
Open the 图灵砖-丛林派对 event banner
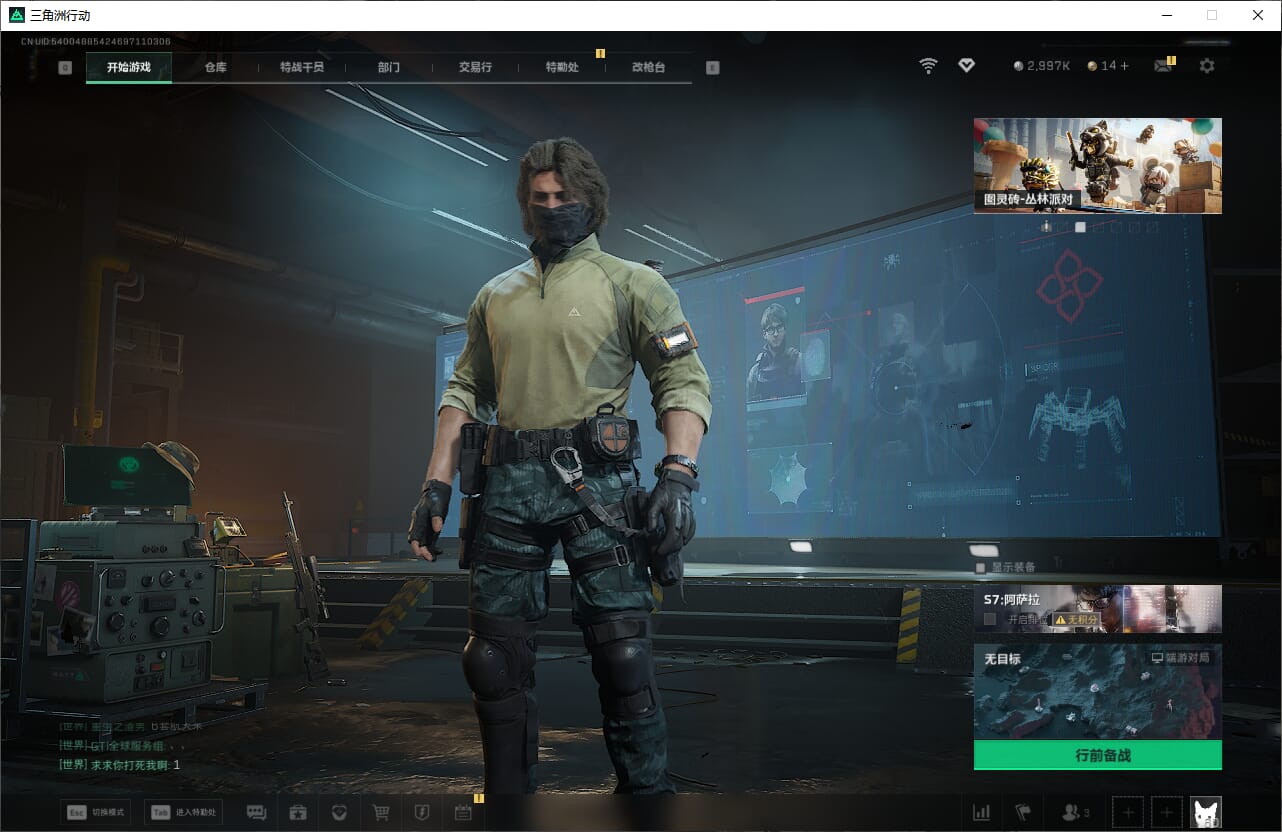click(x=1097, y=165)
